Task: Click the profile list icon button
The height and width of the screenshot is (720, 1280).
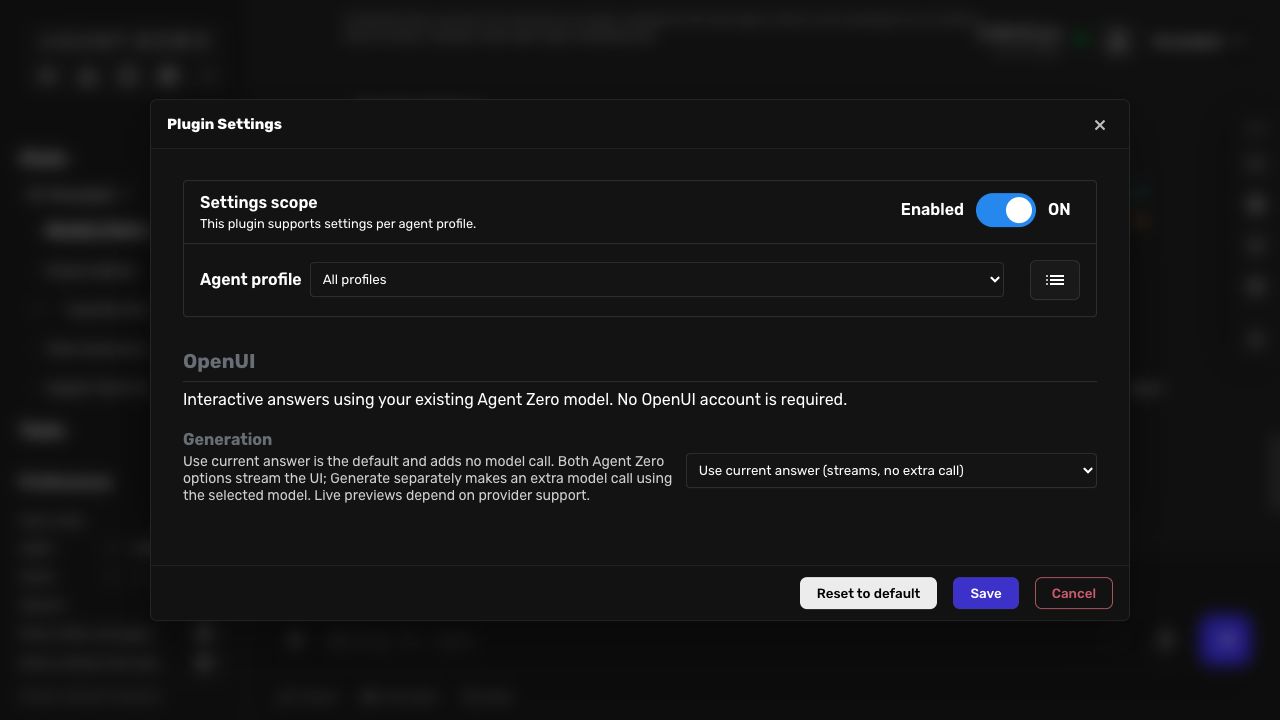Action: pyautogui.click(x=1055, y=280)
